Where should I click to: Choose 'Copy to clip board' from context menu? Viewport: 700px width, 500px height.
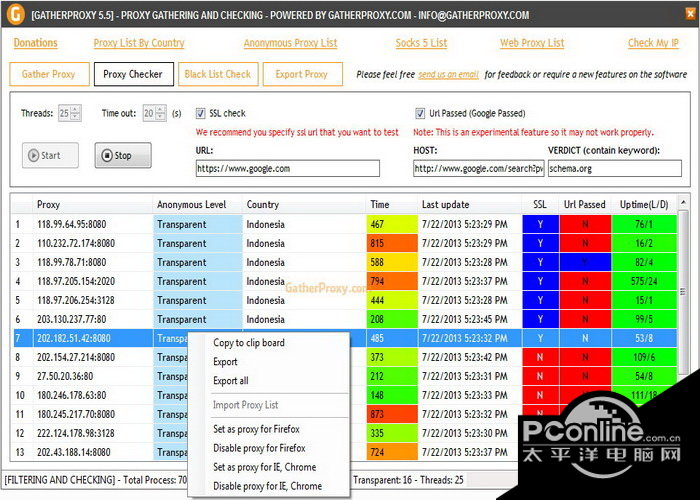(249, 343)
